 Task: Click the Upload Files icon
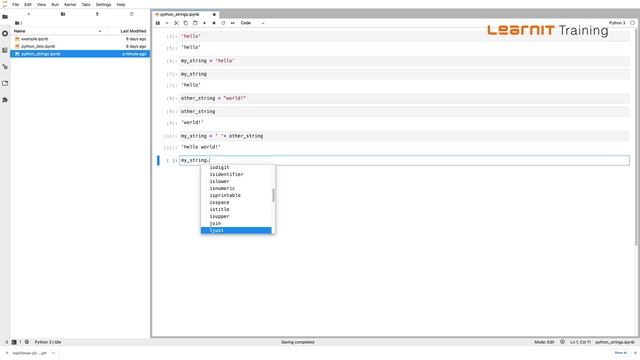[x=97, y=14]
